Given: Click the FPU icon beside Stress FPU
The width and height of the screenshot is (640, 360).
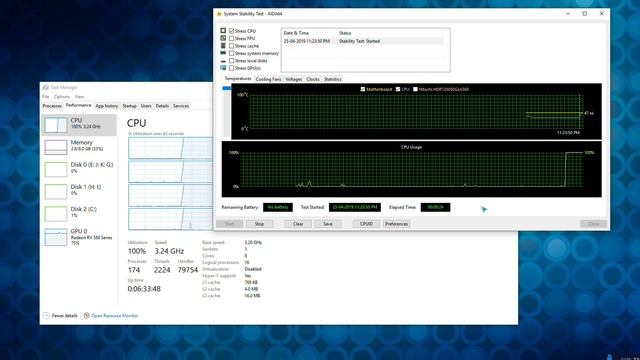Looking at the screenshot, I should [x=223, y=38].
